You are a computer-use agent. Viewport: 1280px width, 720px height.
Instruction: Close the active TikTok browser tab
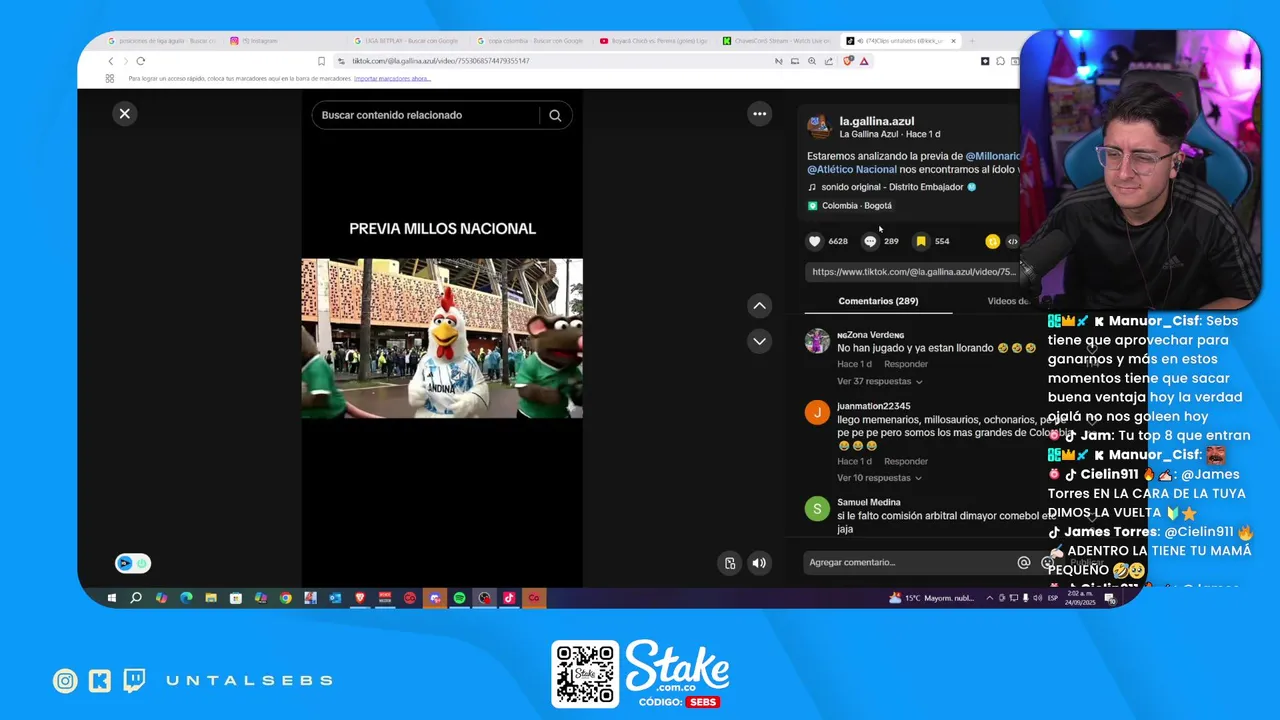point(953,41)
